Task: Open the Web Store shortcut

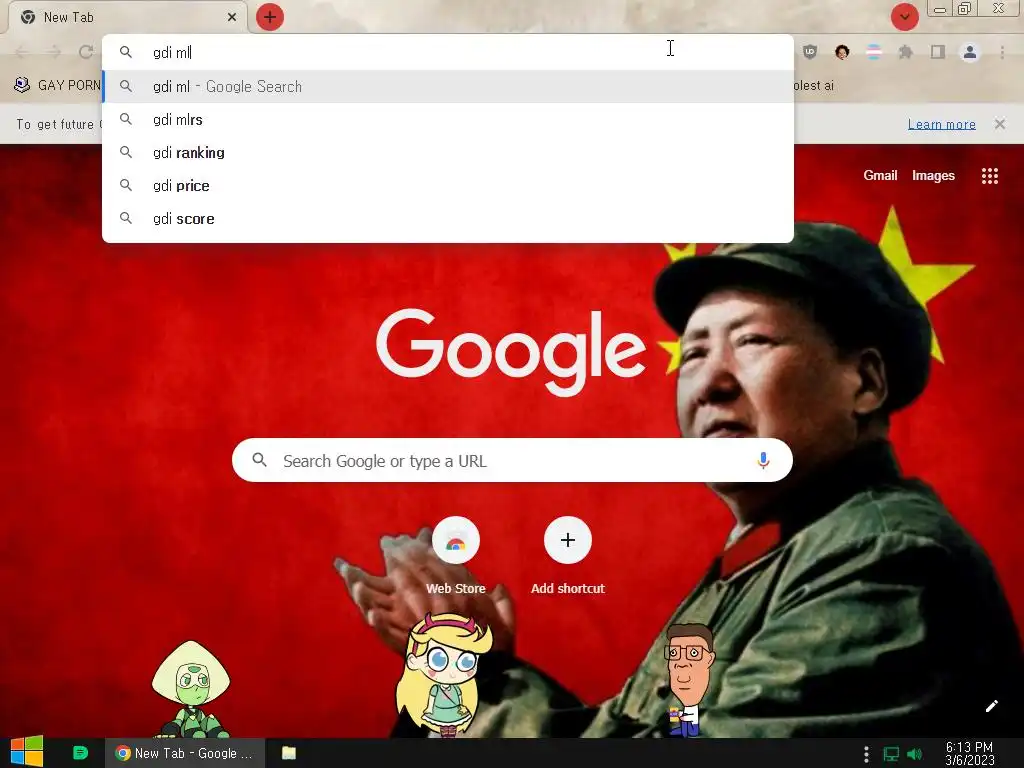Action: coord(456,555)
